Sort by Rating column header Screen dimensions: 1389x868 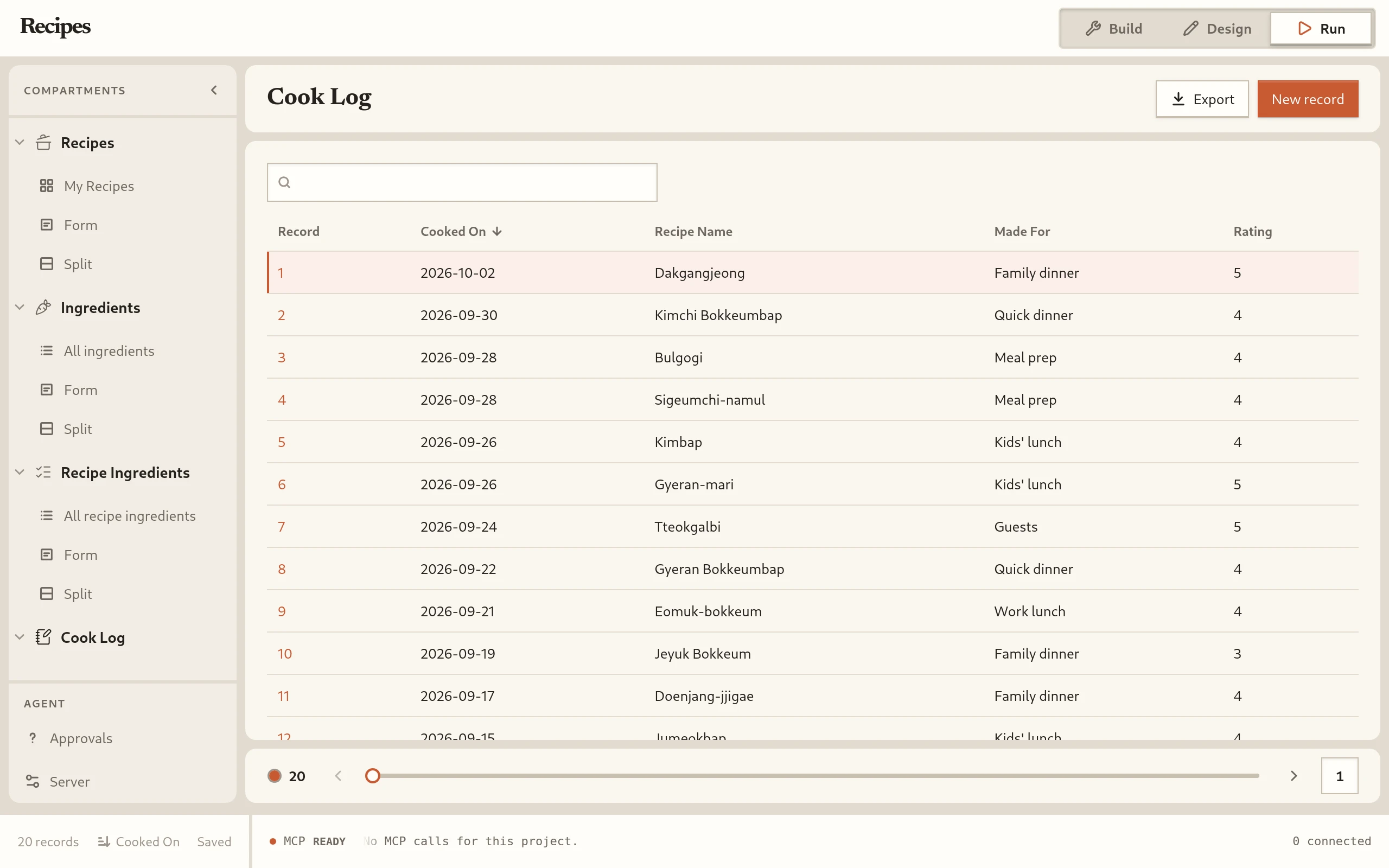coord(1252,231)
